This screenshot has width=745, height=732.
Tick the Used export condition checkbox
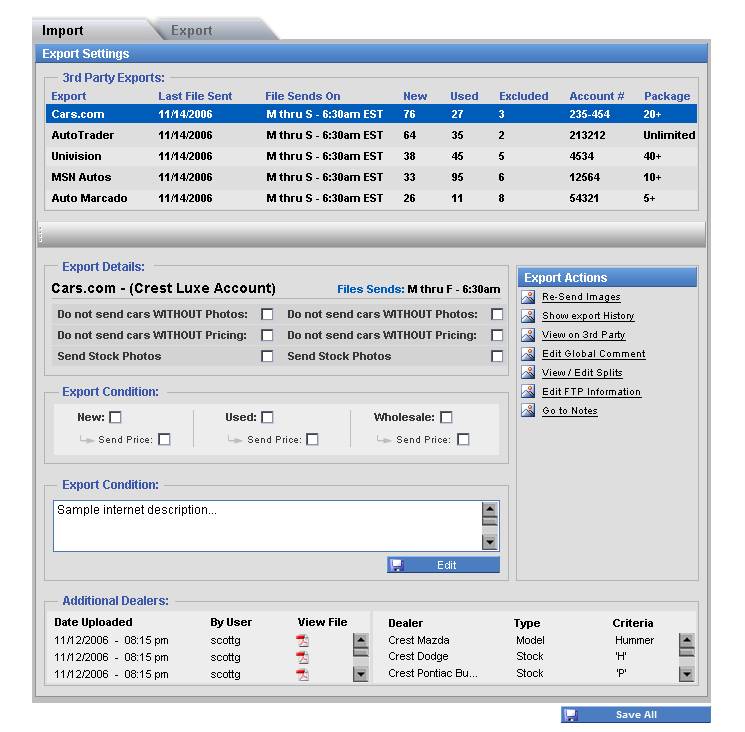pos(267,417)
